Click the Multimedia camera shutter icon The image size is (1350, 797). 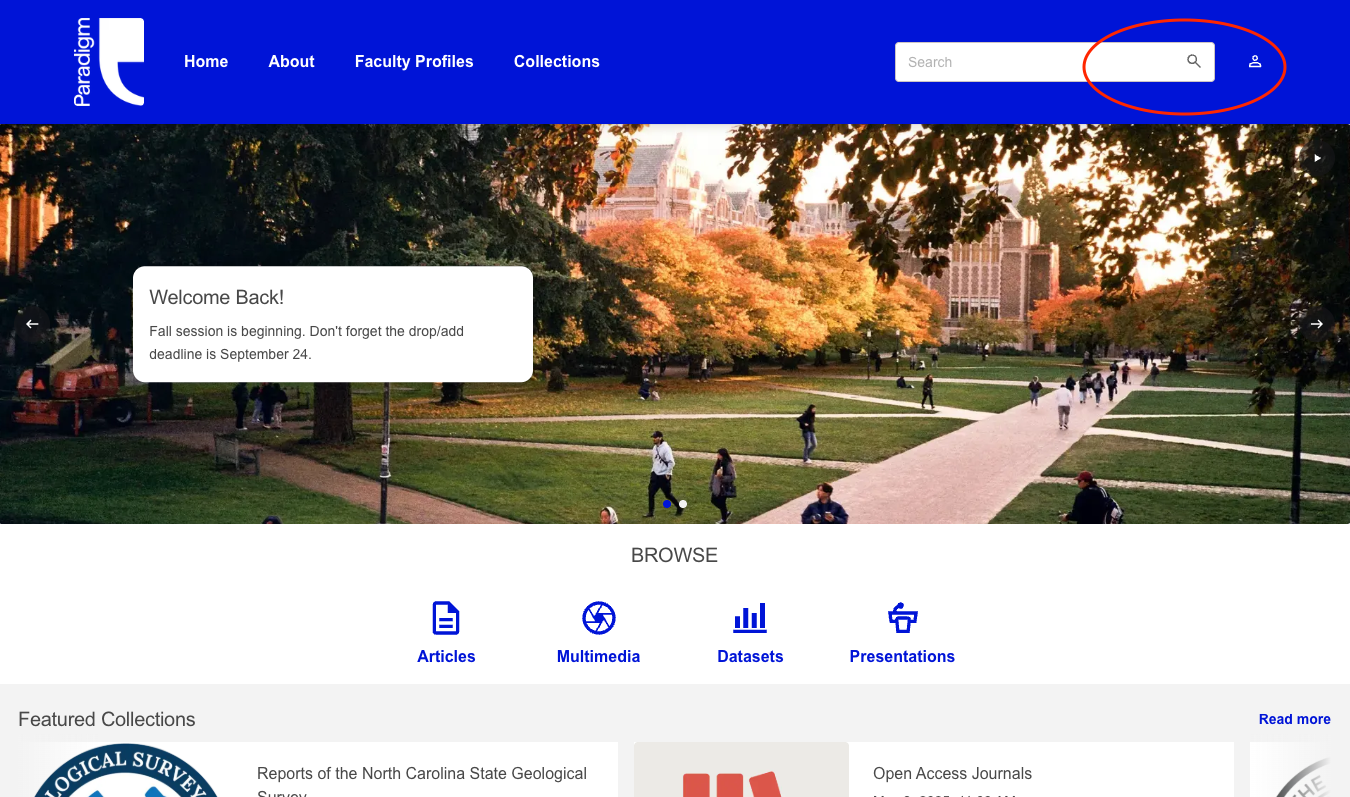(x=598, y=618)
